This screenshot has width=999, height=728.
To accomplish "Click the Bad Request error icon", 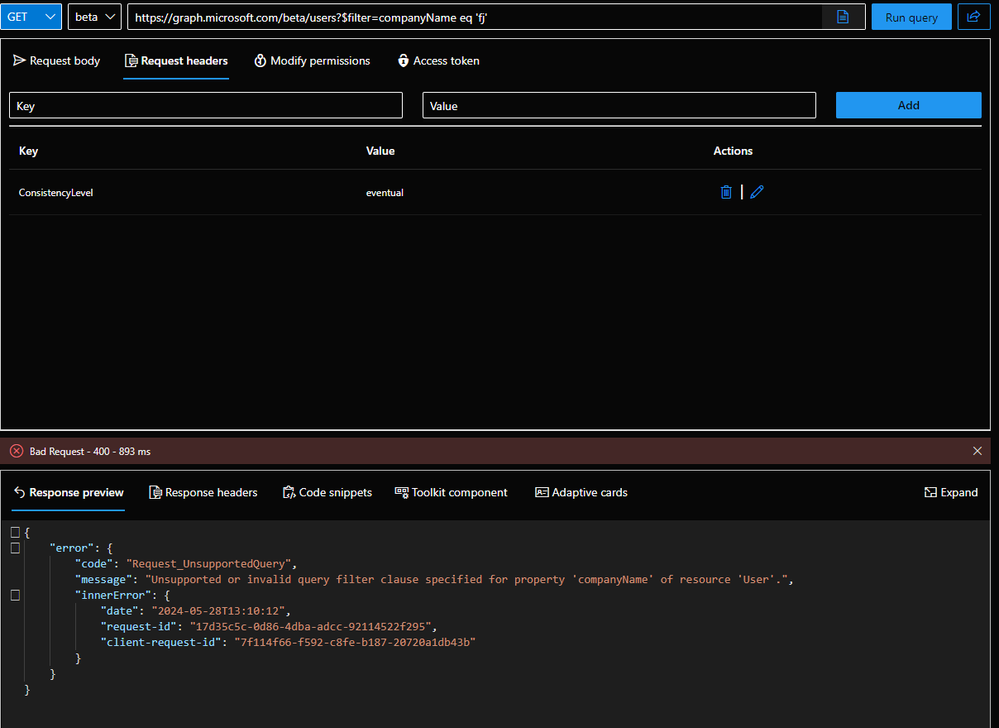I will tap(17, 451).
